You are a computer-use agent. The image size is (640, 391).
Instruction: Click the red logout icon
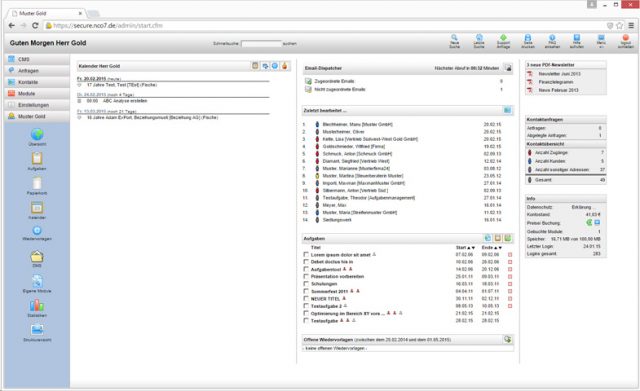click(x=626, y=38)
